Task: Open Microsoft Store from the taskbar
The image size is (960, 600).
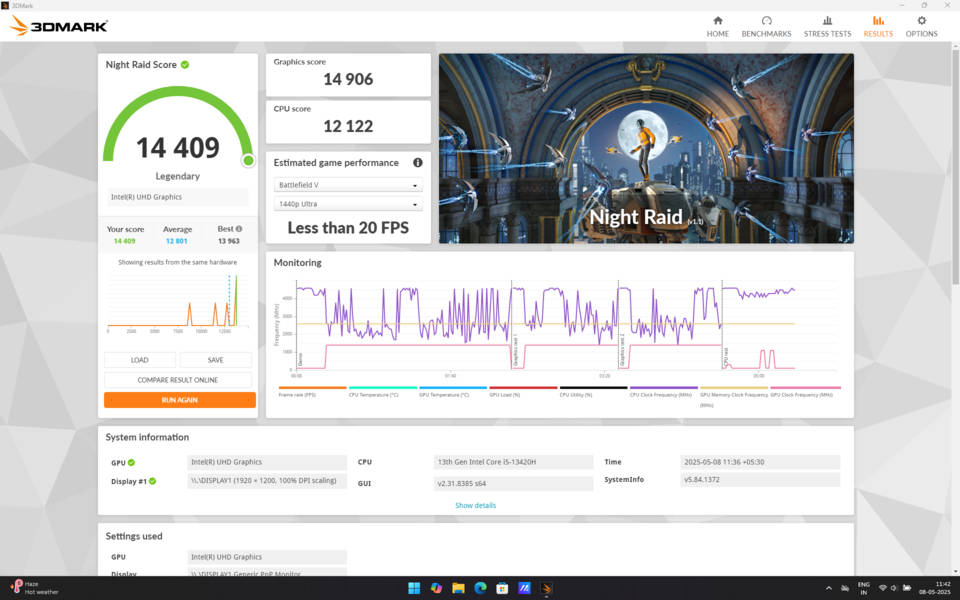Action: 502,588
